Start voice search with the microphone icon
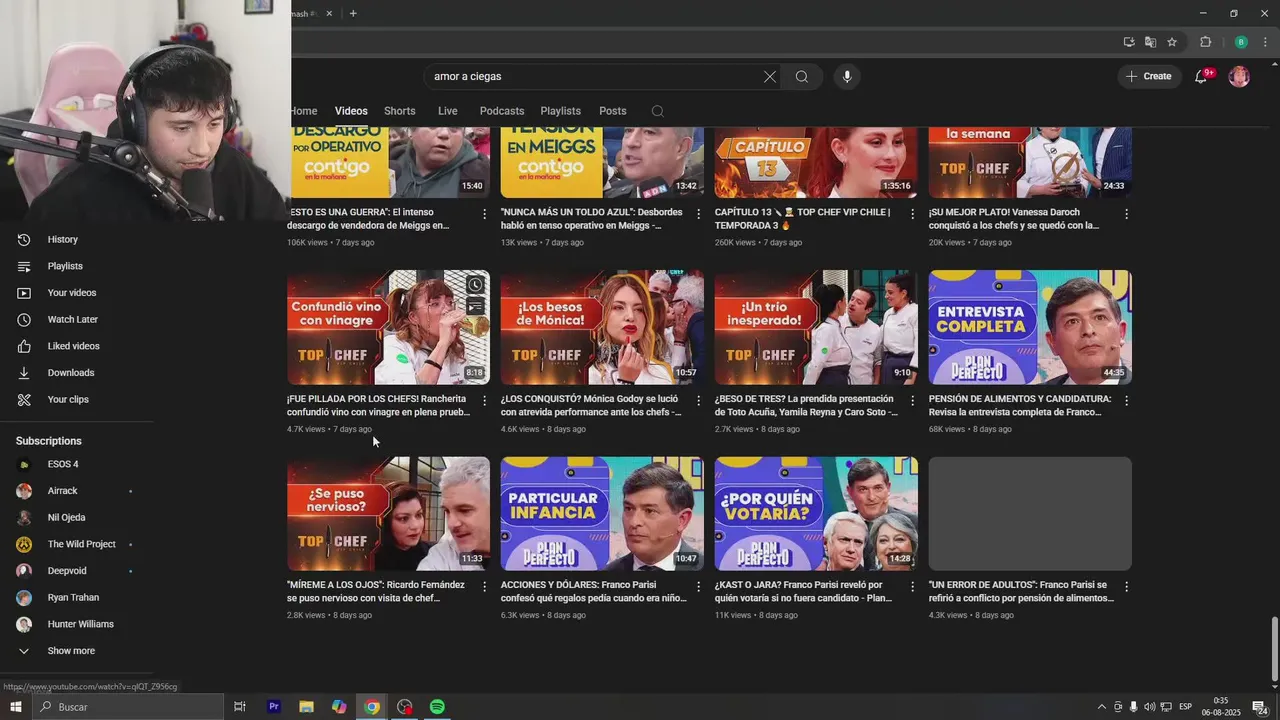Viewport: 1280px width, 720px height. click(847, 77)
